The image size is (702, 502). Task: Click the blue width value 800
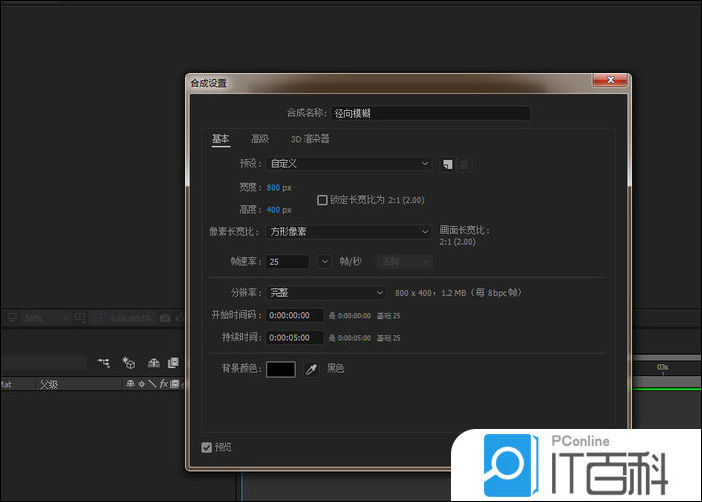pyautogui.click(x=273, y=187)
